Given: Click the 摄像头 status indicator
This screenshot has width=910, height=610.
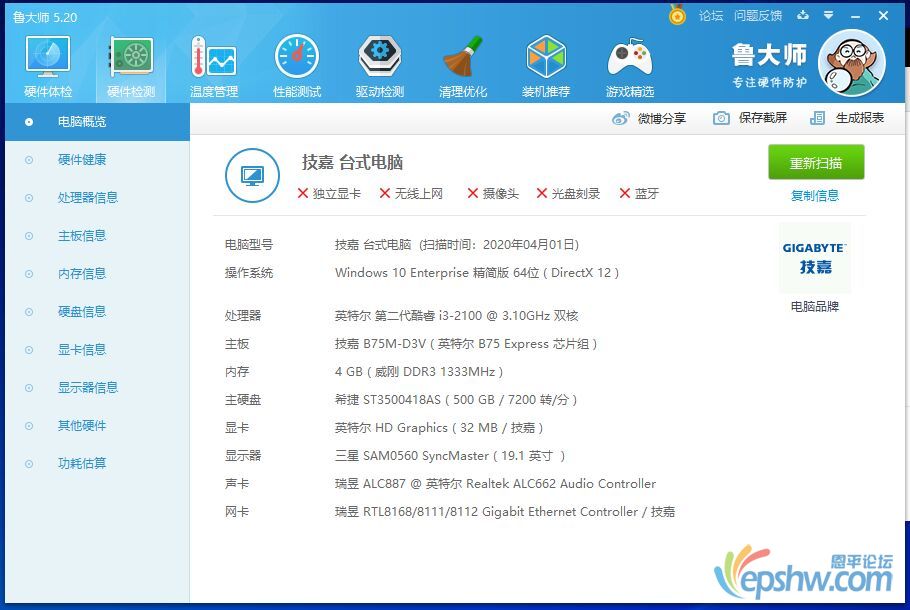Looking at the screenshot, I should click(493, 194).
